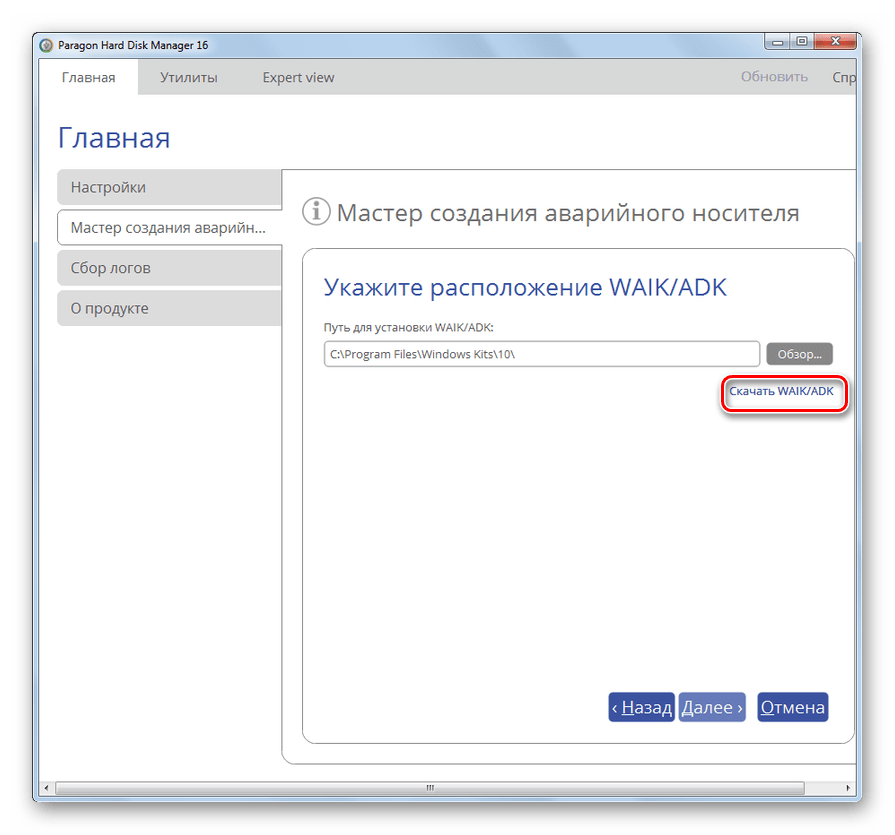
Task: Cancel the wizard with Отмена
Action: coord(792,707)
